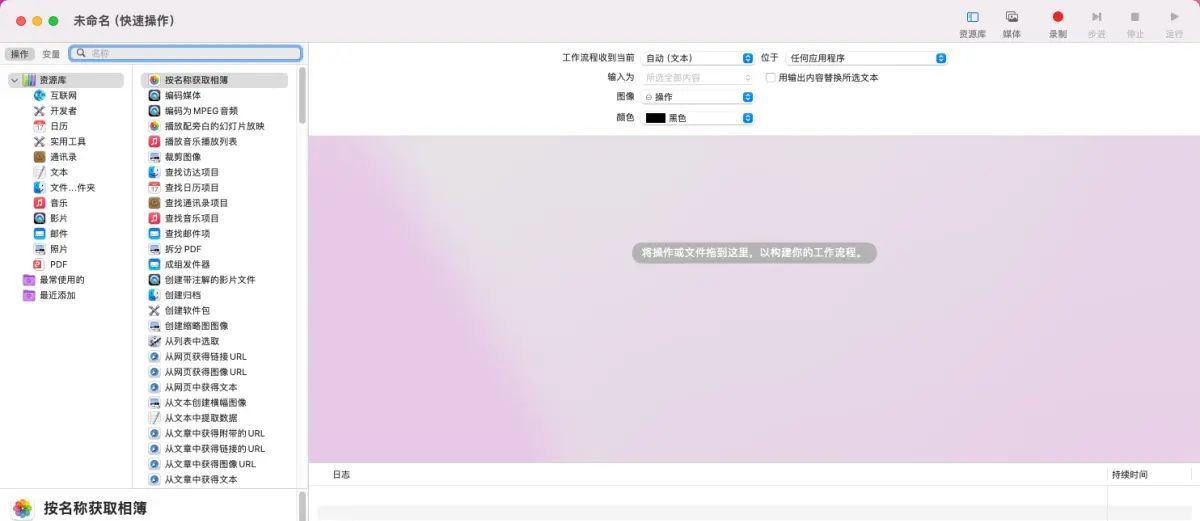Open the 自动 (文本) input type dropdown

(697, 58)
